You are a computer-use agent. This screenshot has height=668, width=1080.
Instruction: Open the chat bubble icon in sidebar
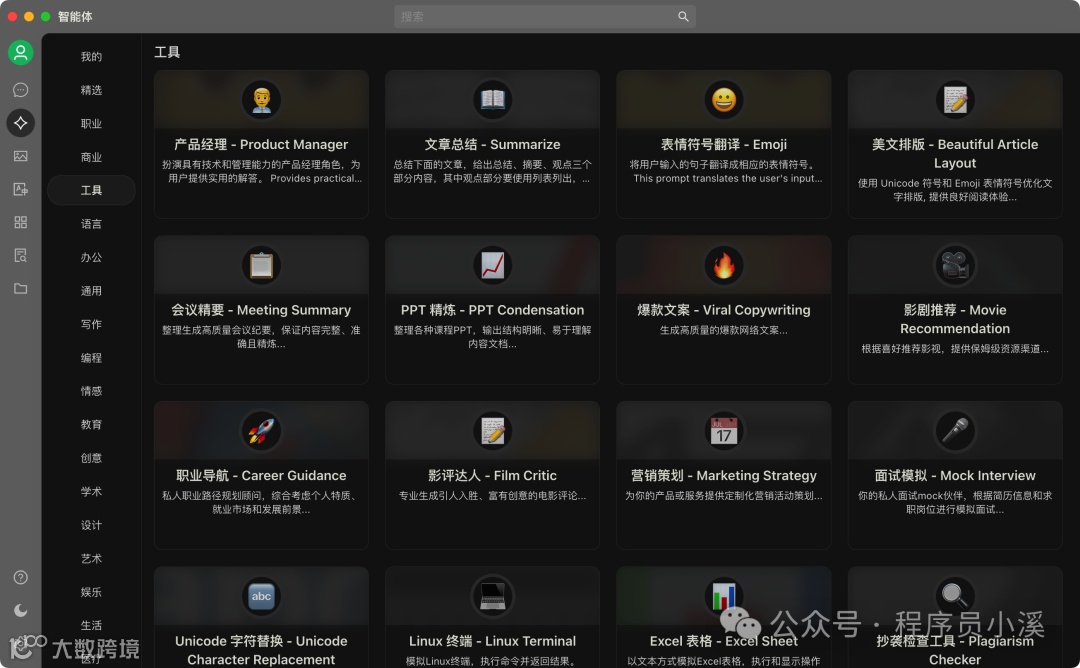click(21, 90)
